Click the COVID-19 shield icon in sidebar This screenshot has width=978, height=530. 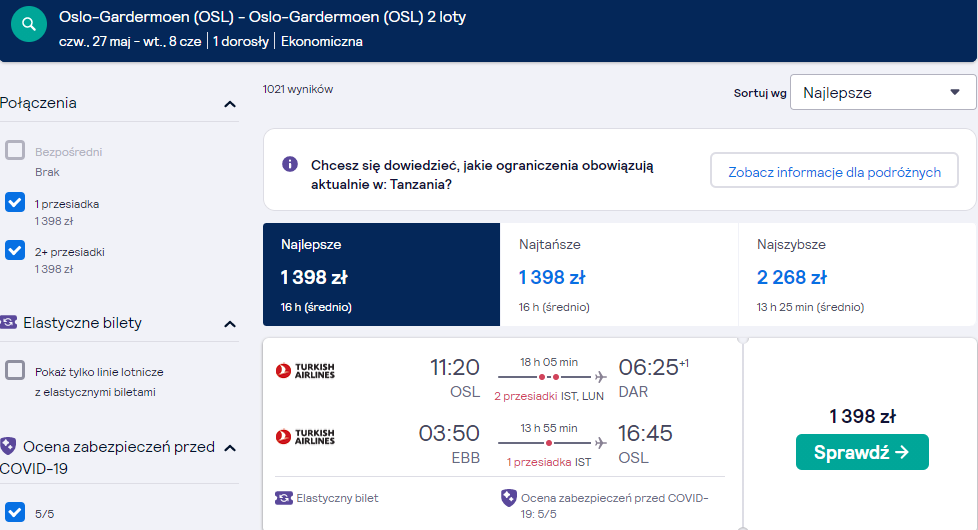tap(8, 446)
